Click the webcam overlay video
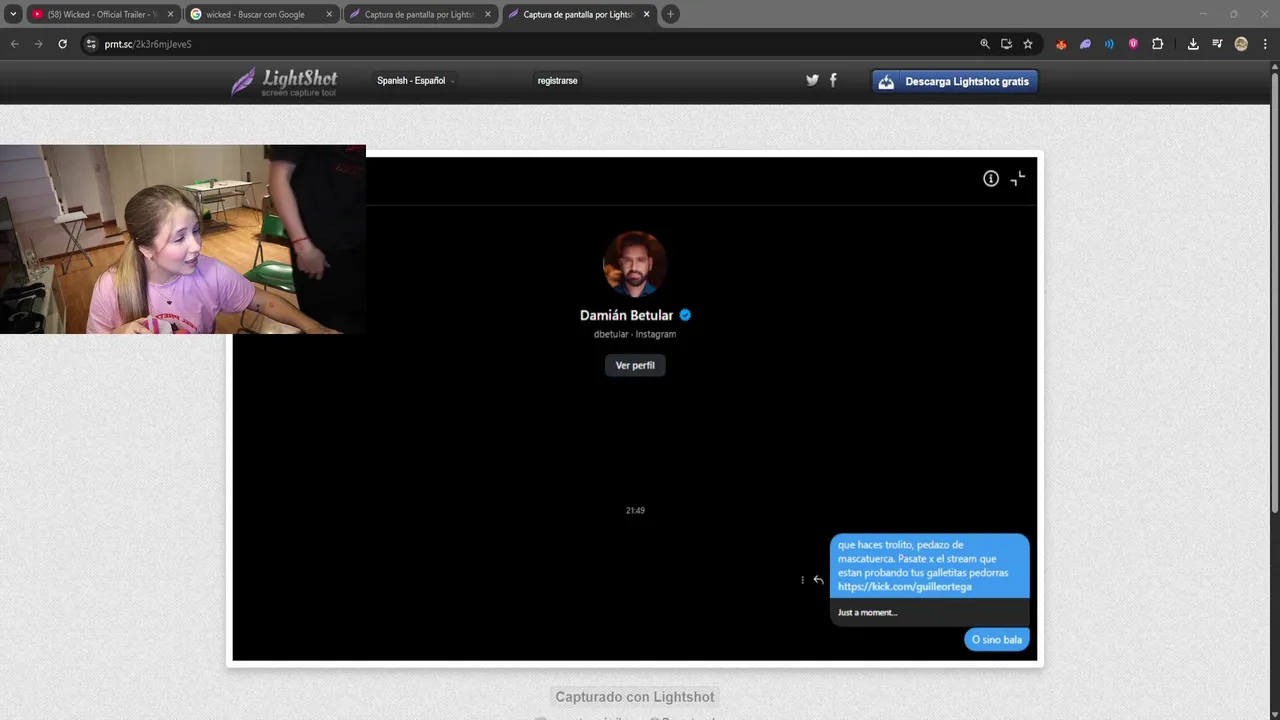Screen dimensions: 1280x720 coord(183,239)
